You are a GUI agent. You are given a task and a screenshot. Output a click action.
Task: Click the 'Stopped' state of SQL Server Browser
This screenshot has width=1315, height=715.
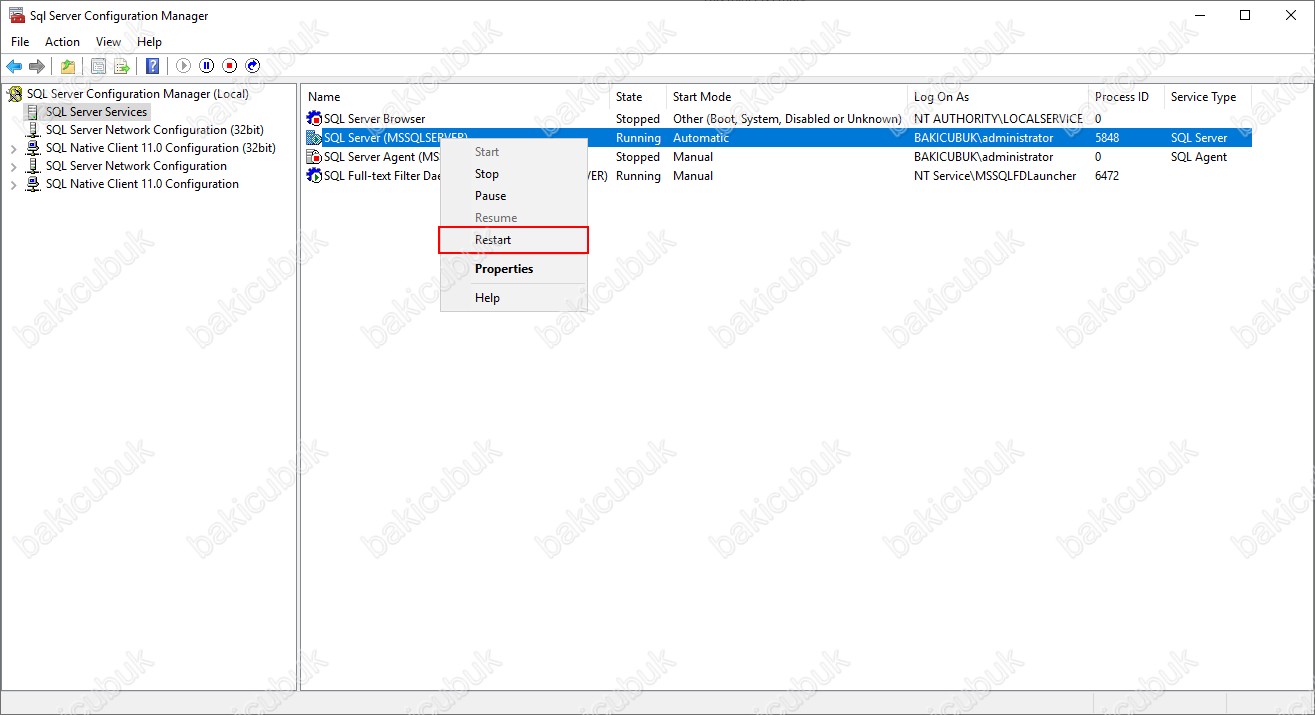coord(638,119)
